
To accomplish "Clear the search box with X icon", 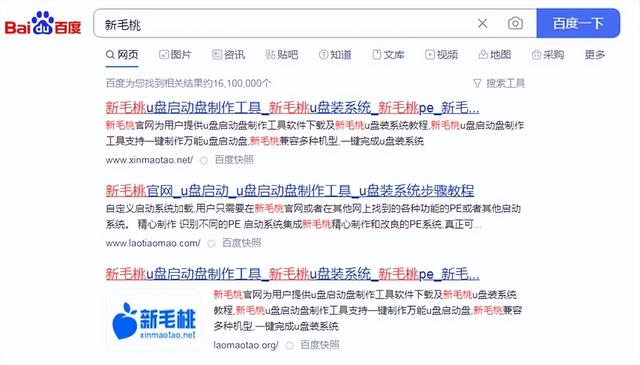I will (482, 23).
